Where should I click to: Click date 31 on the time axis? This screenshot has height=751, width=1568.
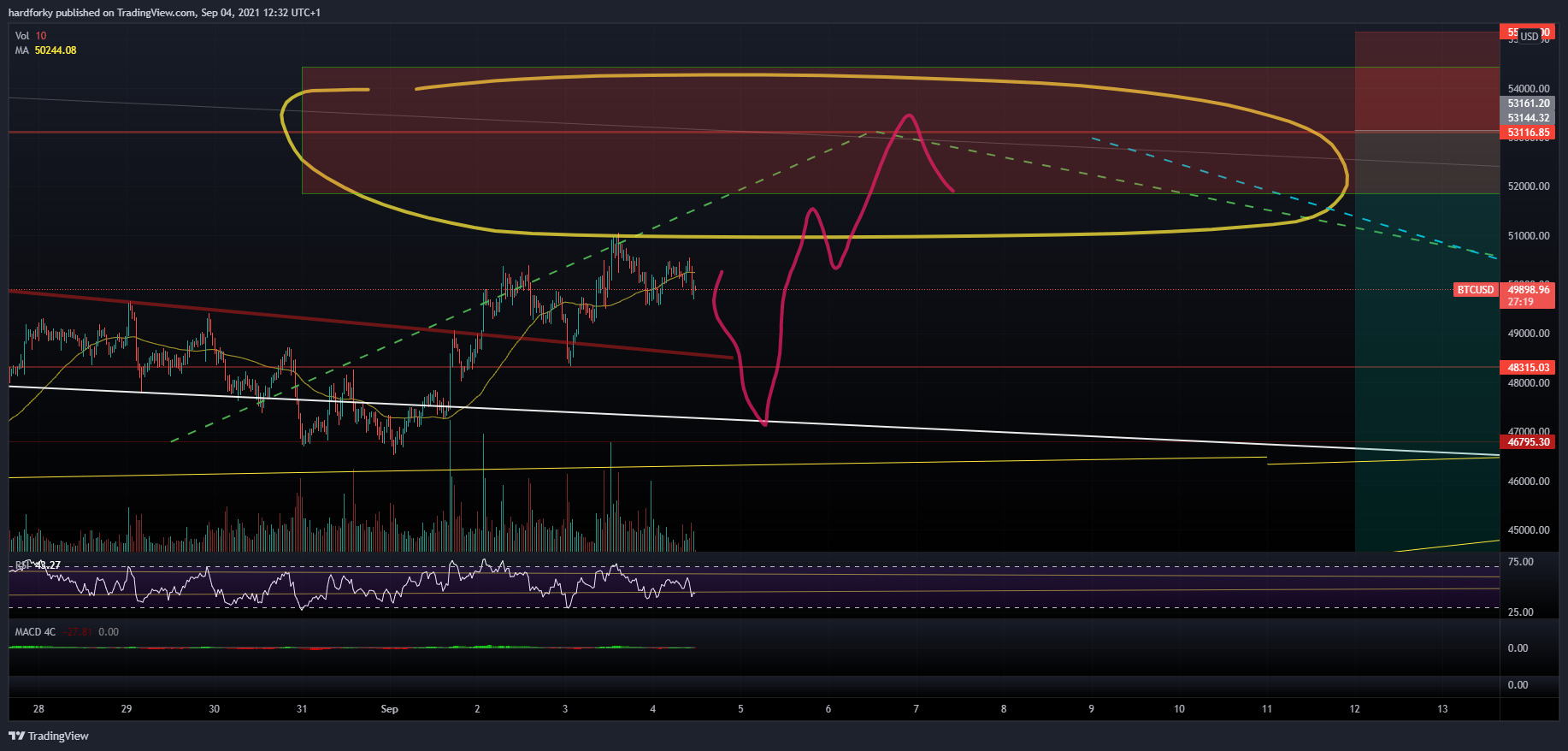point(302,709)
